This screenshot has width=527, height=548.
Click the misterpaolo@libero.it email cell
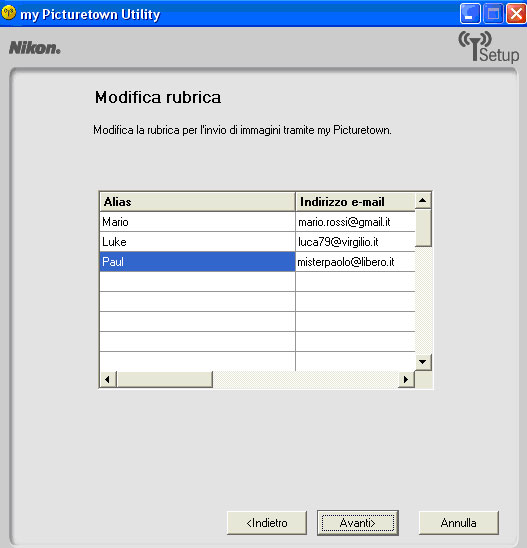click(355, 262)
